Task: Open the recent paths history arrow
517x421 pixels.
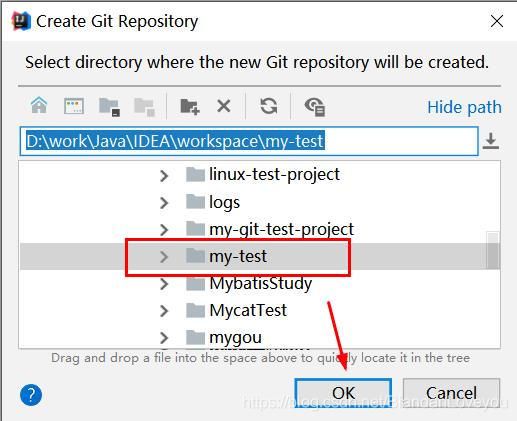Action: pyautogui.click(x=491, y=141)
